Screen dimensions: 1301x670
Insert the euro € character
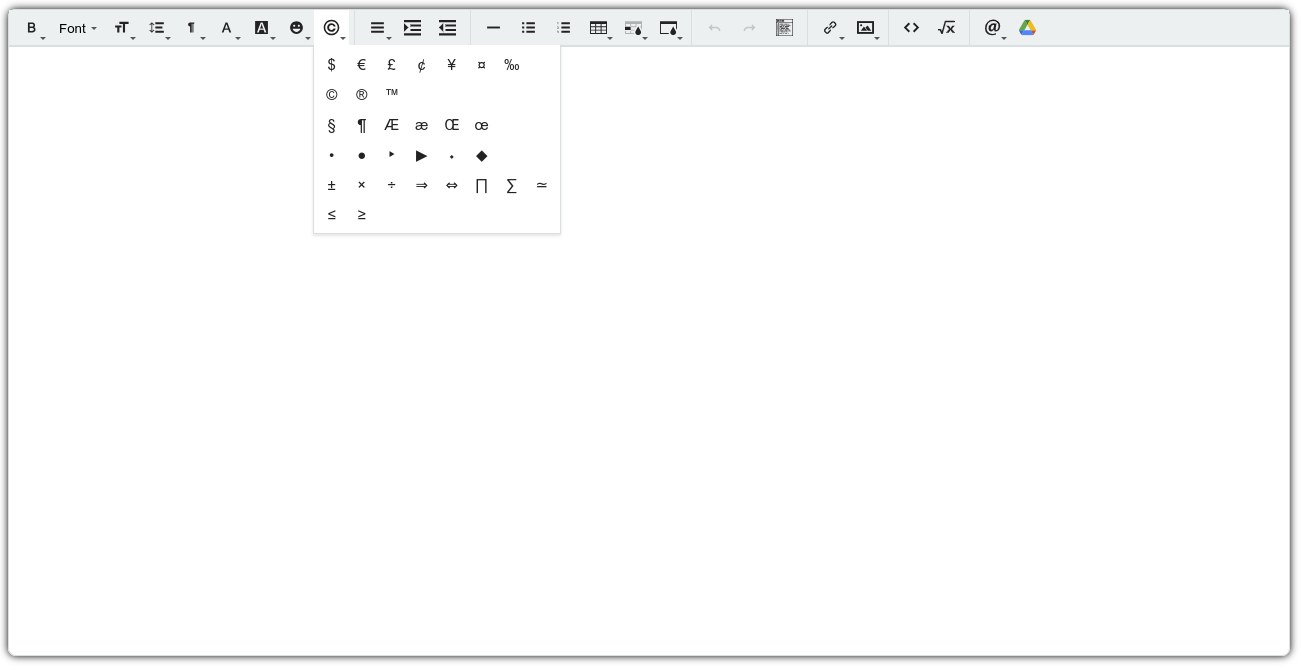[362, 65]
